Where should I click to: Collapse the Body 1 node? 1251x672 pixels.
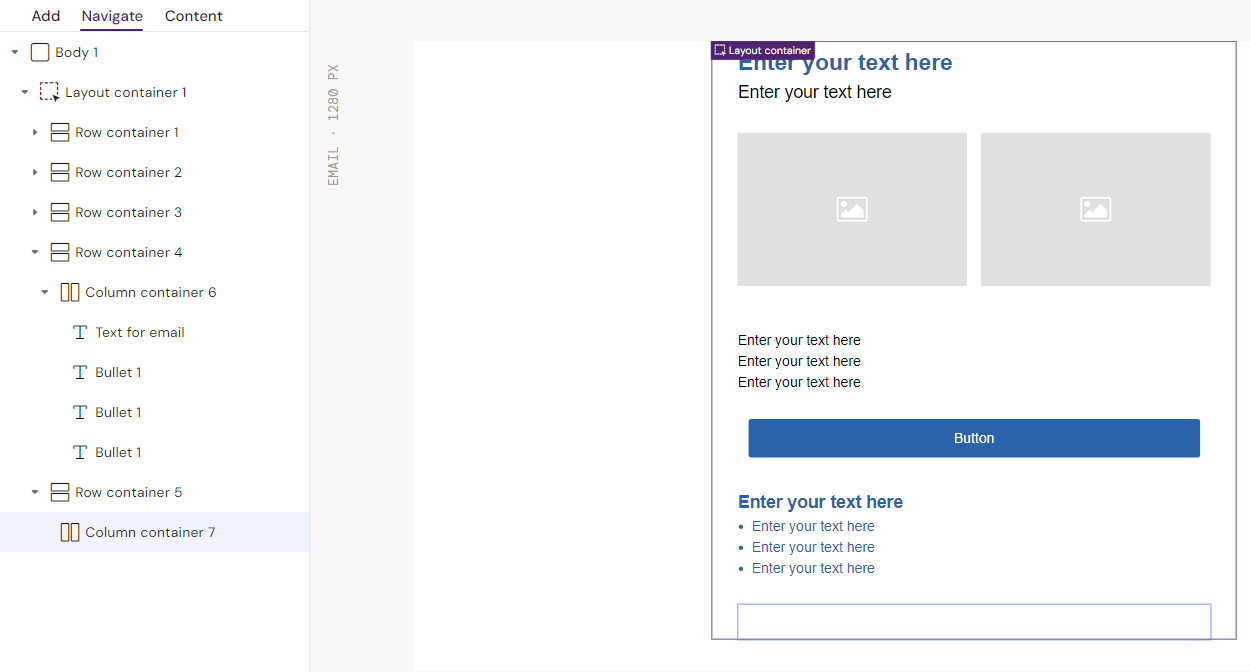click(x=15, y=52)
